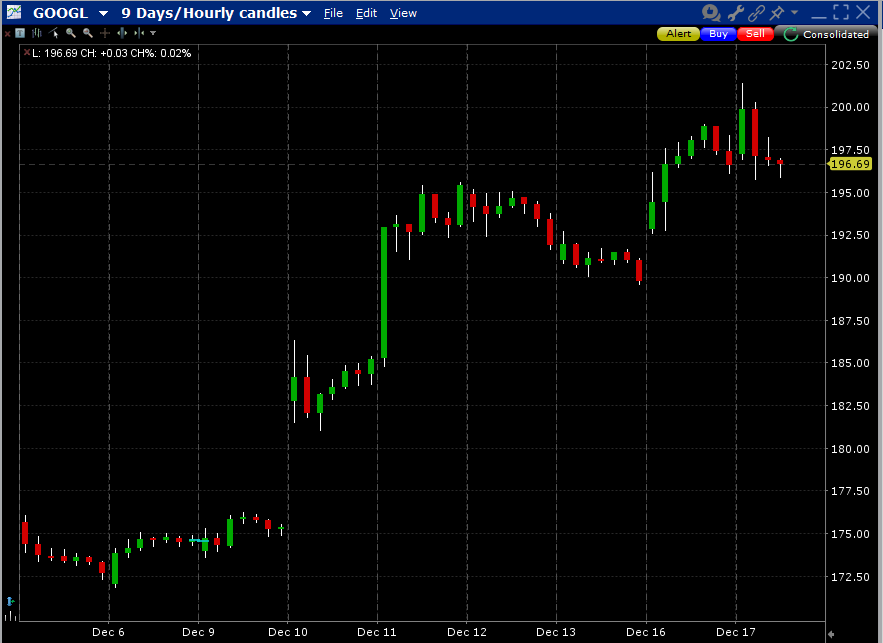Click the Dec 6 date label
The image size is (883, 643).
tap(108, 632)
